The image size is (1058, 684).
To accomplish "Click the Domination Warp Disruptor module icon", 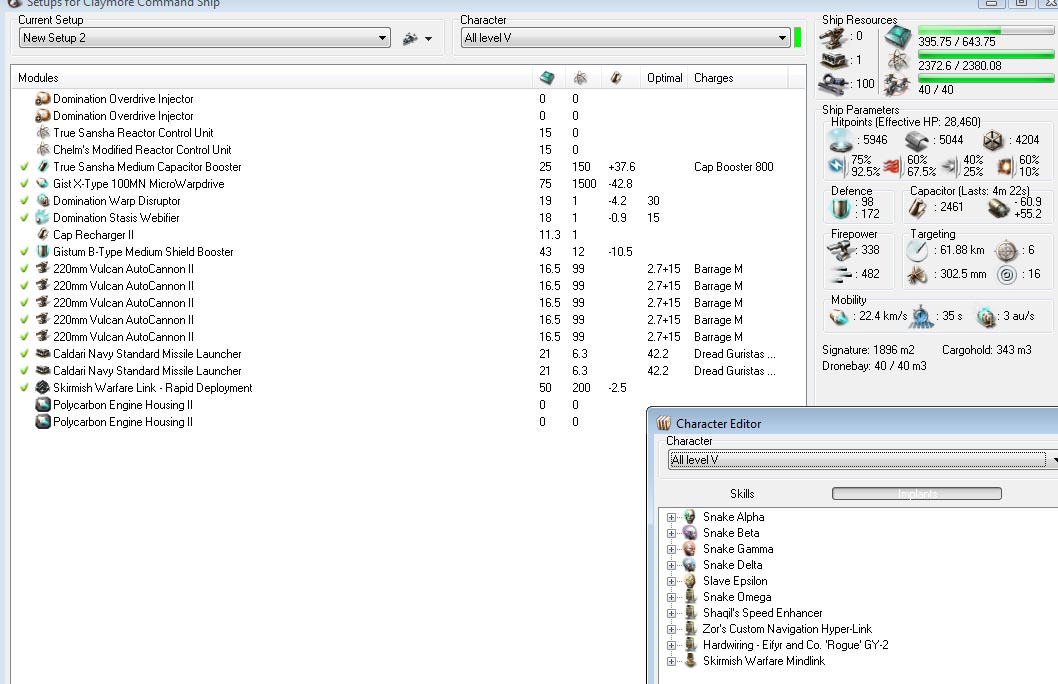I will (42, 201).
